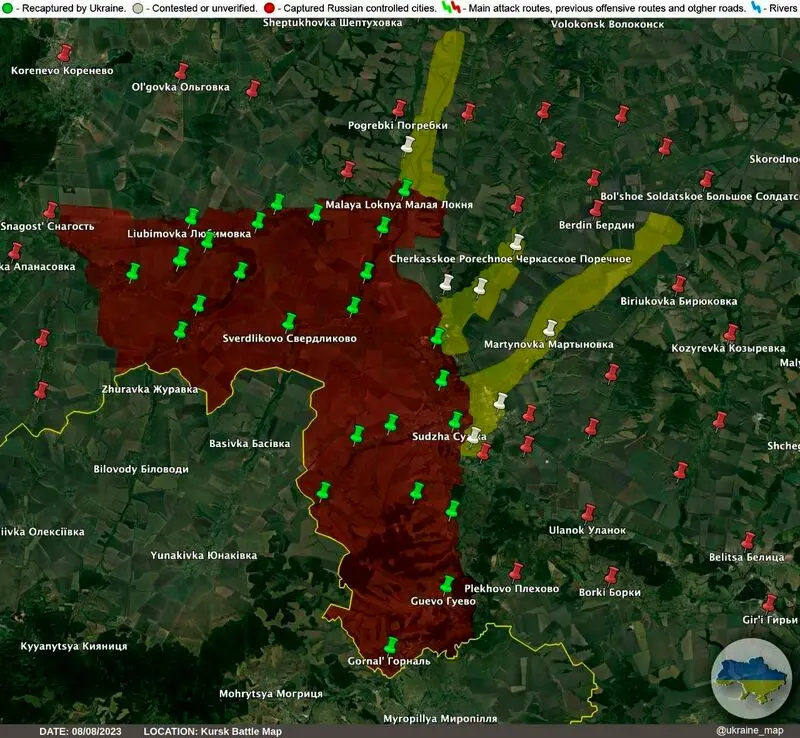Click the 'Contested or unverified' legend text
Screen dimensions: 800x738
(204, 8)
